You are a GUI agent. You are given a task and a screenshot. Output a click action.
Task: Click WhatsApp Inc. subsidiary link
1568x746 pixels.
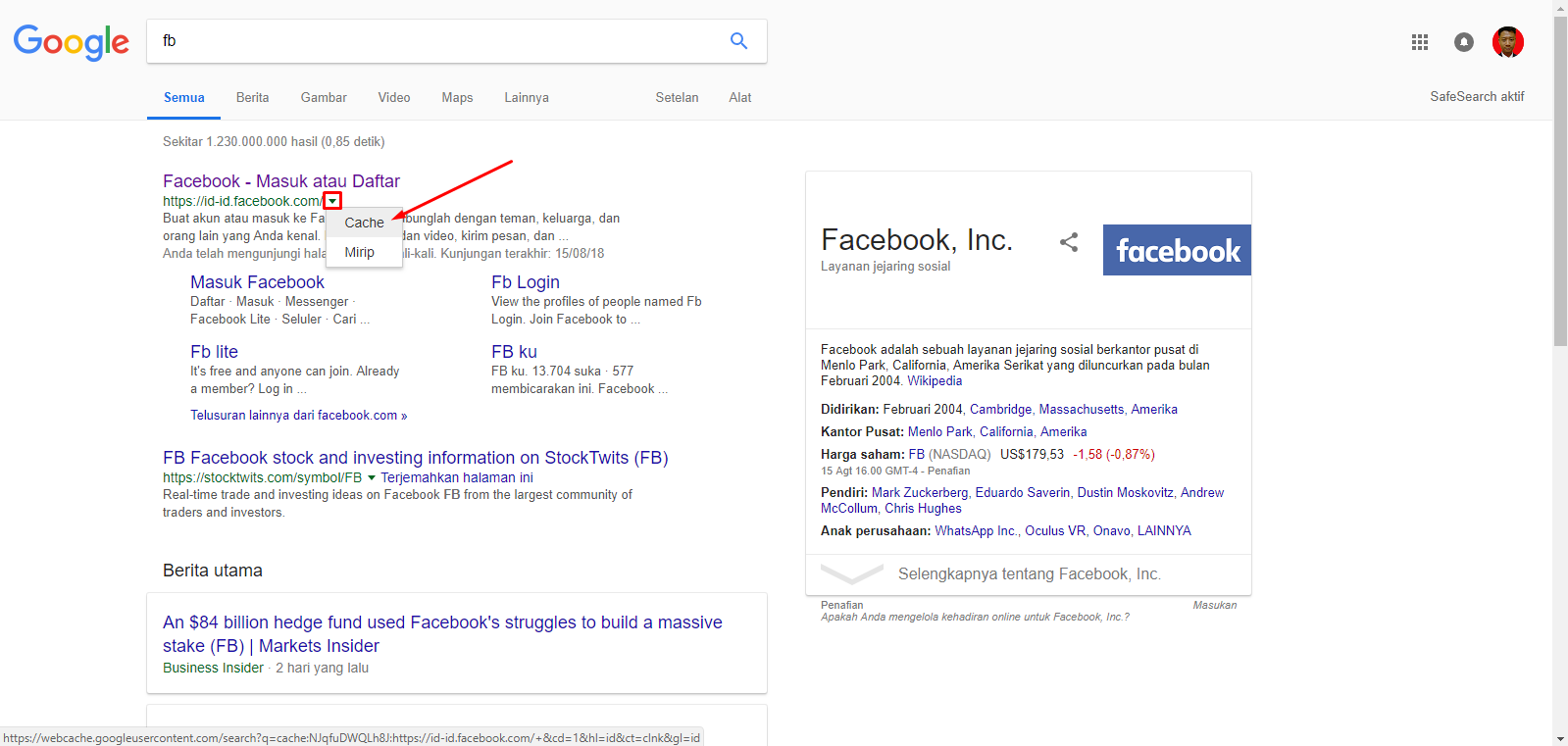976,531
